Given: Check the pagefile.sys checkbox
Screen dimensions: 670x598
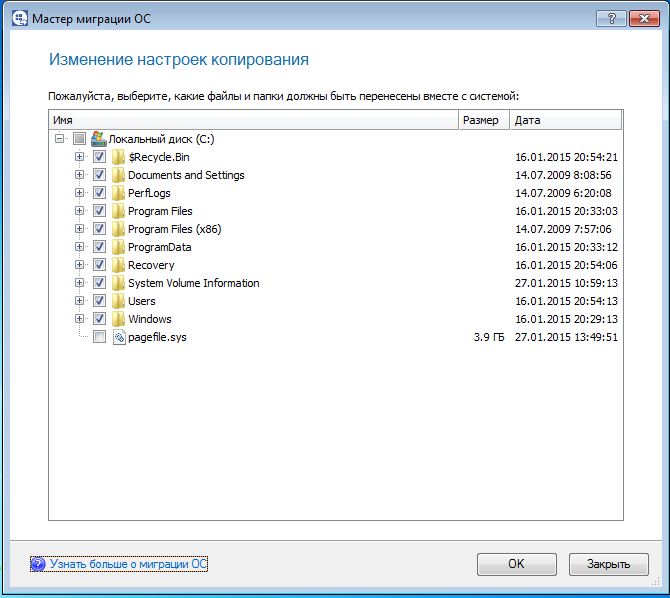Looking at the screenshot, I should pos(99,337).
